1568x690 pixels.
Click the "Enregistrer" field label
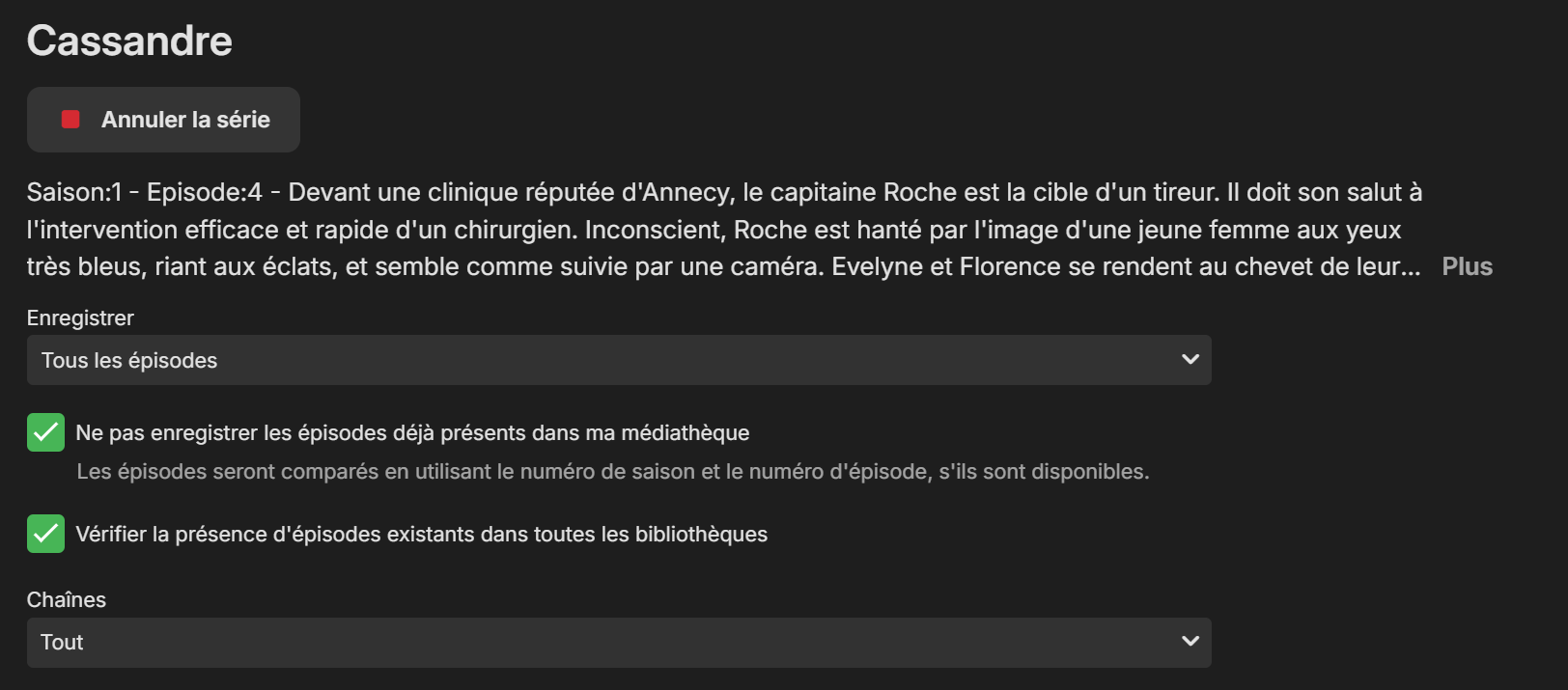click(80, 318)
